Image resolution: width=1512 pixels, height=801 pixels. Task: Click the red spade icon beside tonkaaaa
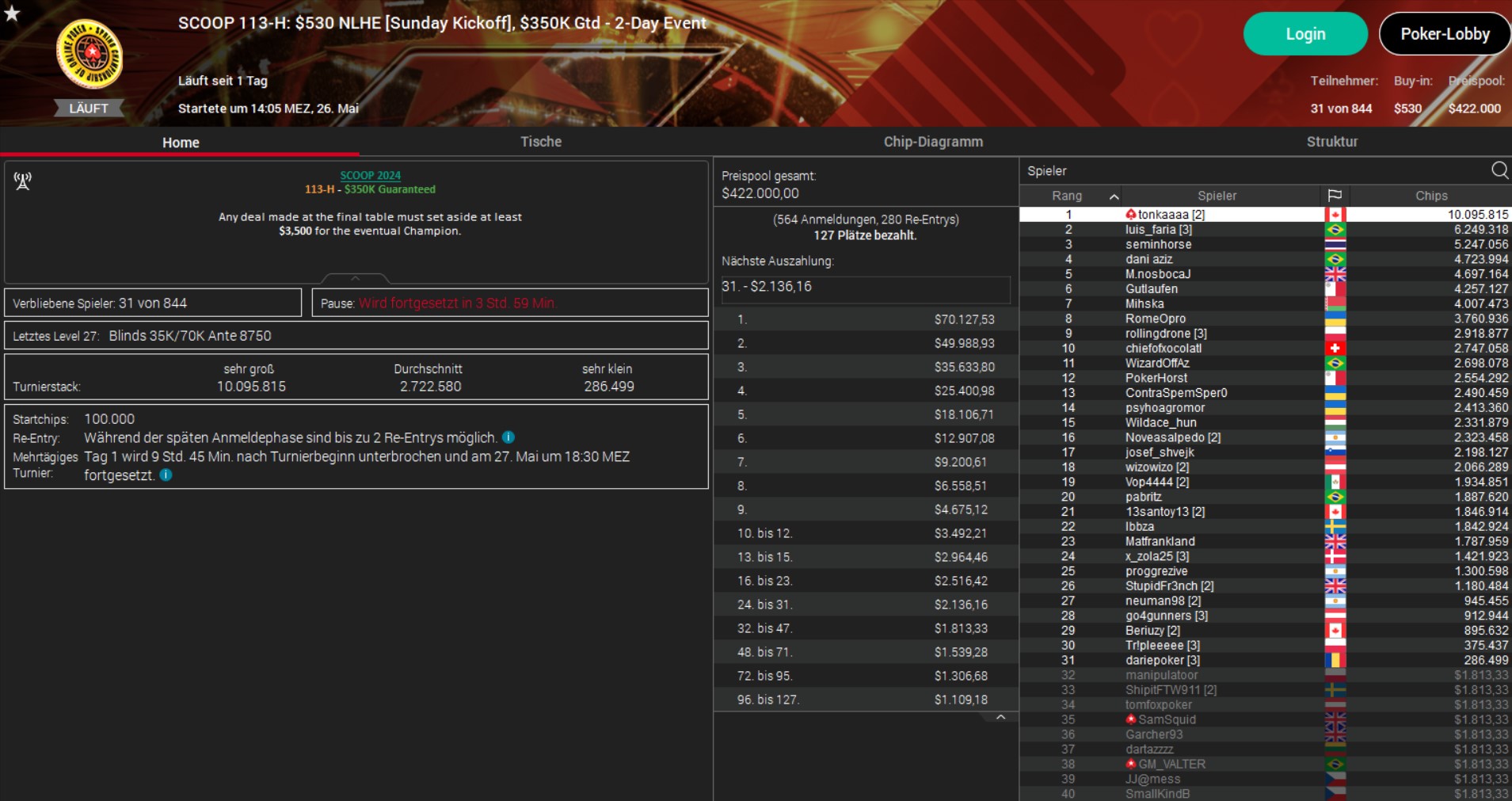tap(1131, 215)
